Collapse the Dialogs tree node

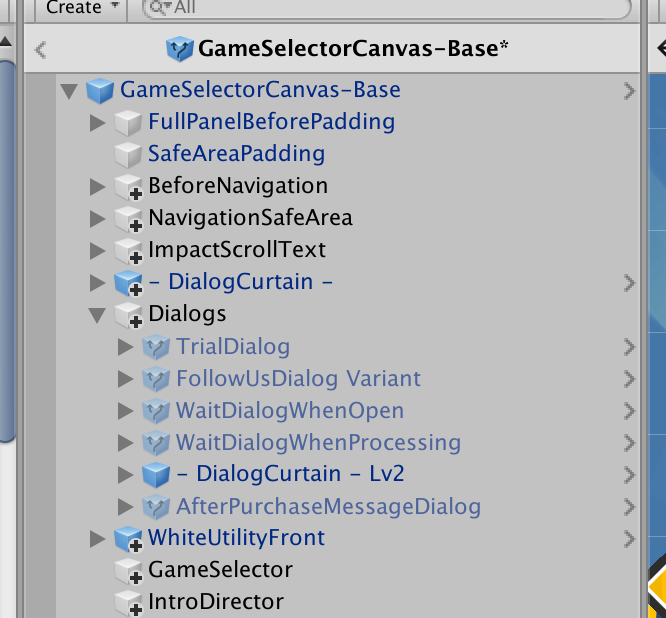click(x=97, y=315)
